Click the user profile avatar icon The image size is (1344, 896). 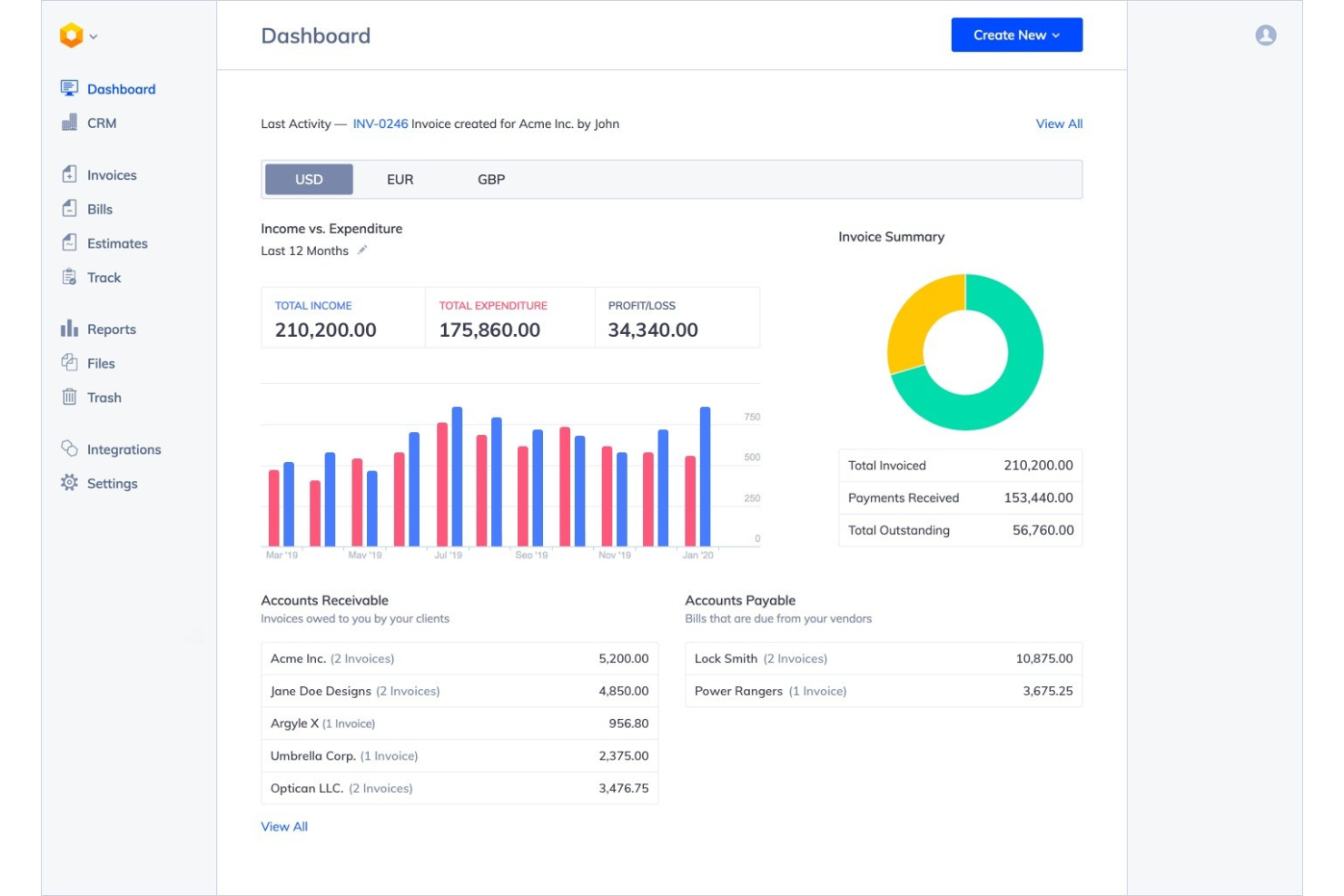click(x=1266, y=34)
